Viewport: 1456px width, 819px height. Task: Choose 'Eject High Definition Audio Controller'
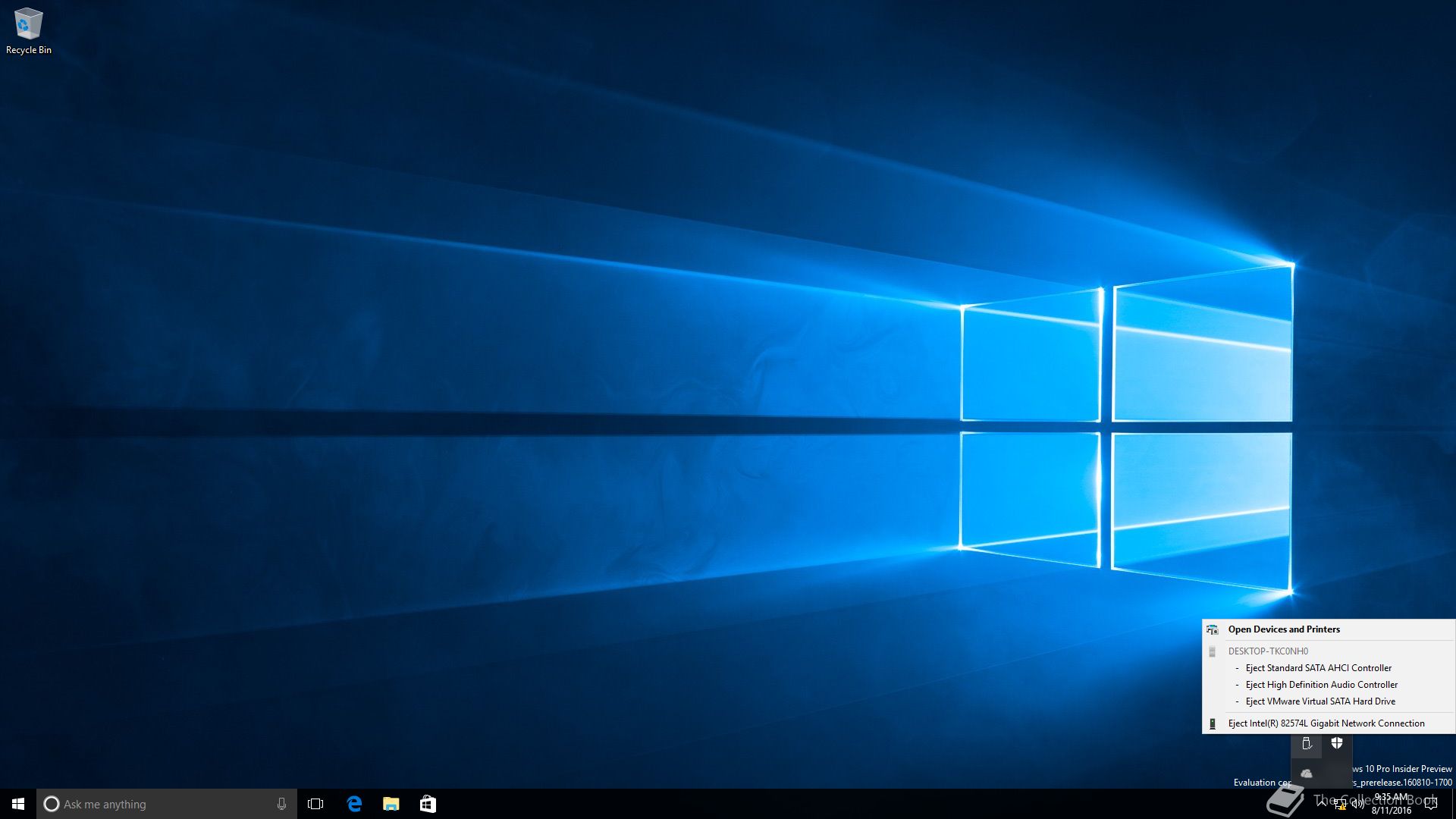pyautogui.click(x=1329, y=685)
